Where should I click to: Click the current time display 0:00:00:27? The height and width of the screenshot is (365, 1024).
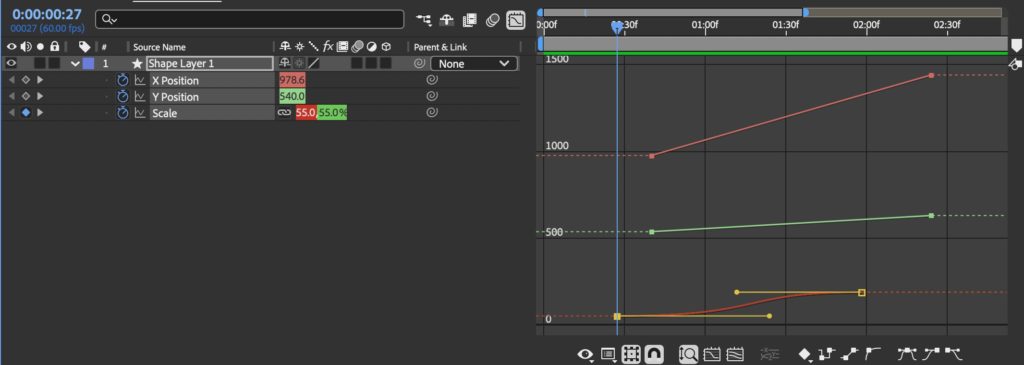[x=47, y=14]
